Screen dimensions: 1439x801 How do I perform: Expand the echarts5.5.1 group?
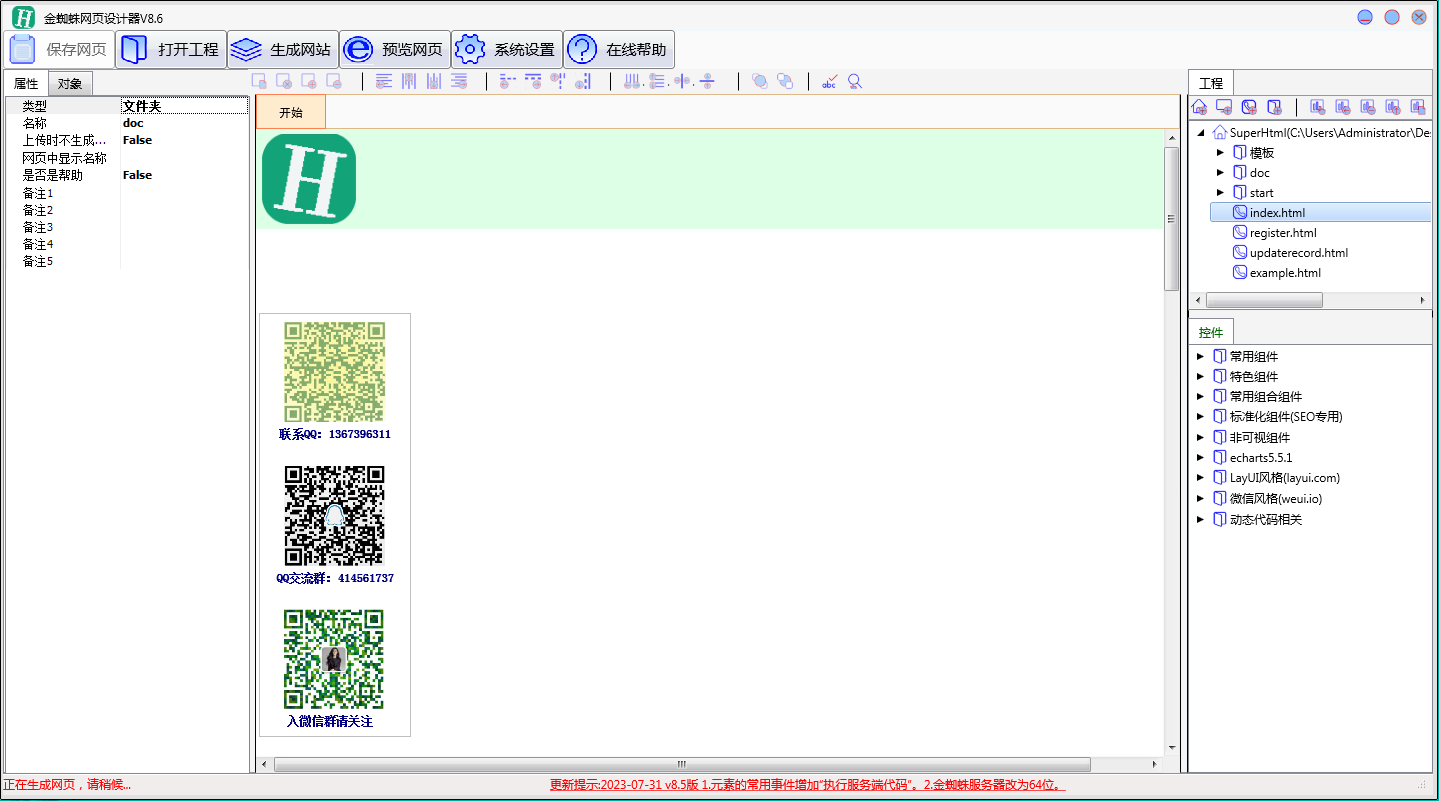click(x=1200, y=457)
